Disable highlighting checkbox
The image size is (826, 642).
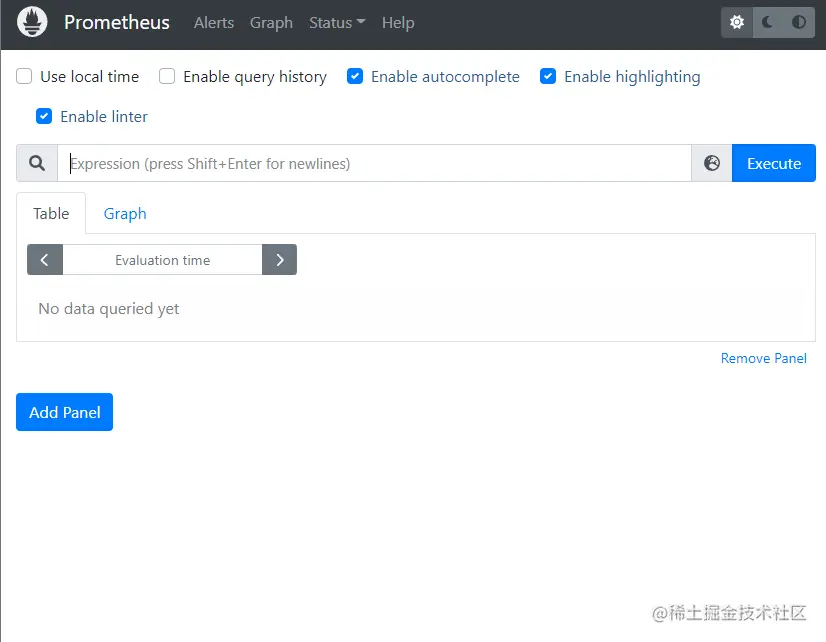(x=548, y=76)
